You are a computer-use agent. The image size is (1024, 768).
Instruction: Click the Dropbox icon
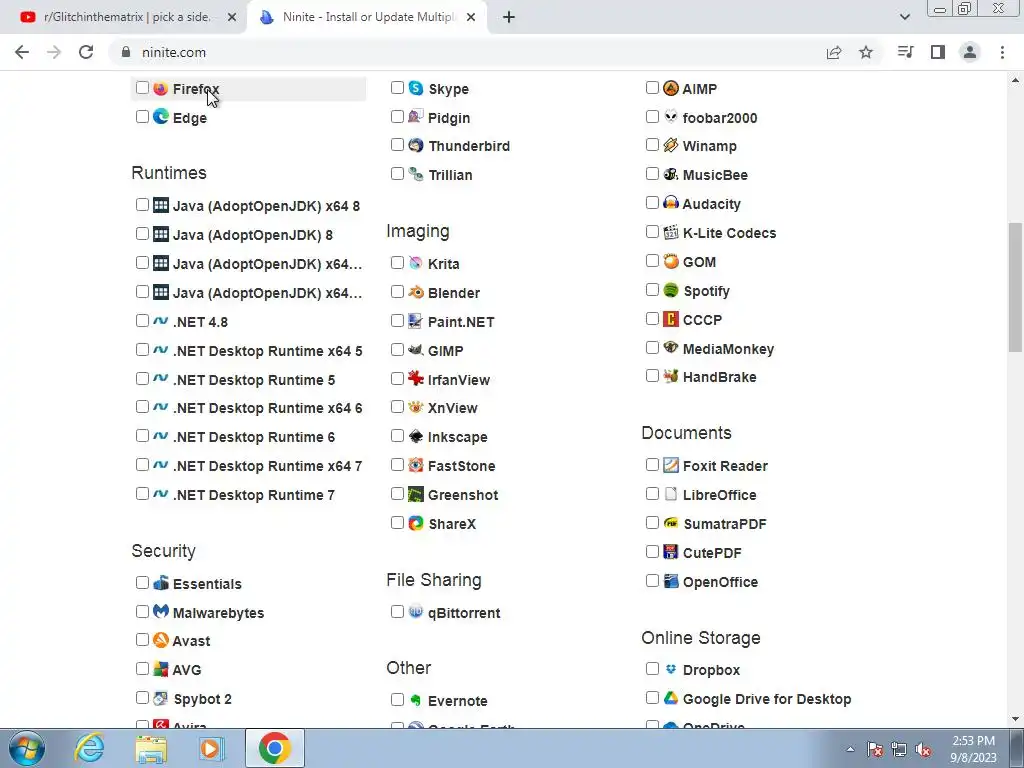click(671, 669)
